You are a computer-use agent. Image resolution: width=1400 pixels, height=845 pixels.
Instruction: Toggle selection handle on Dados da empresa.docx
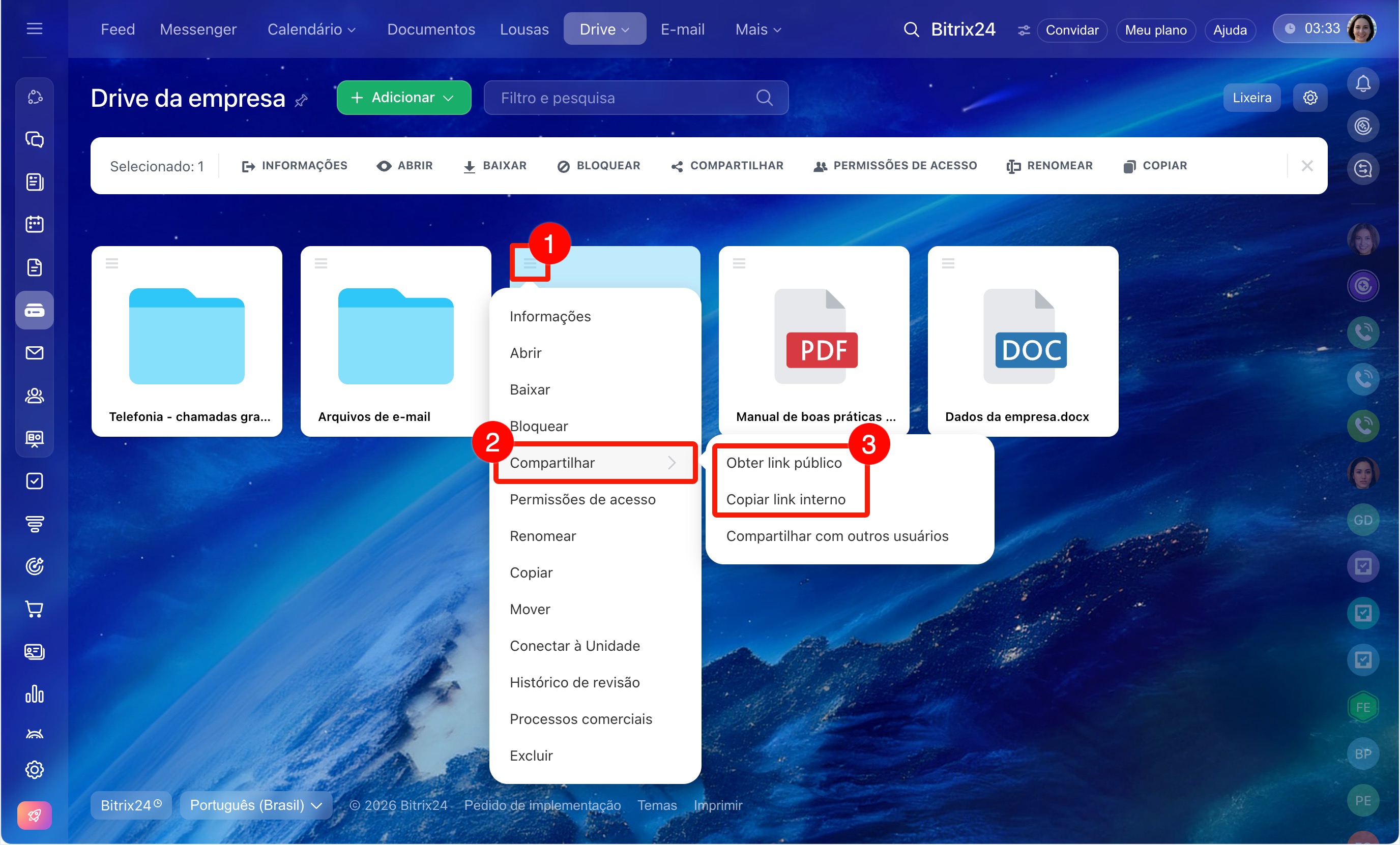click(948, 263)
